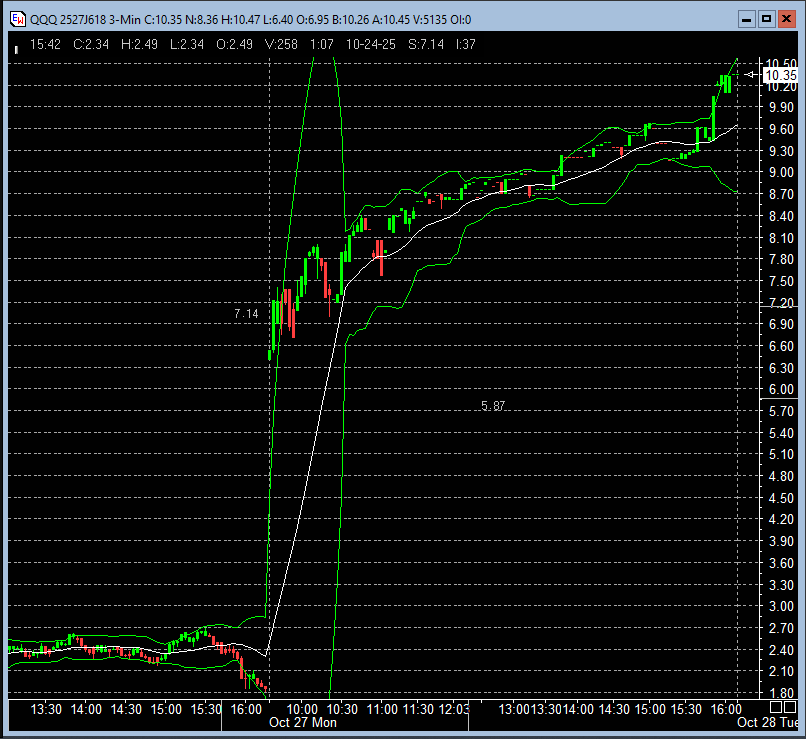Click the small white marker left of 15:42

tap(15, 45)
